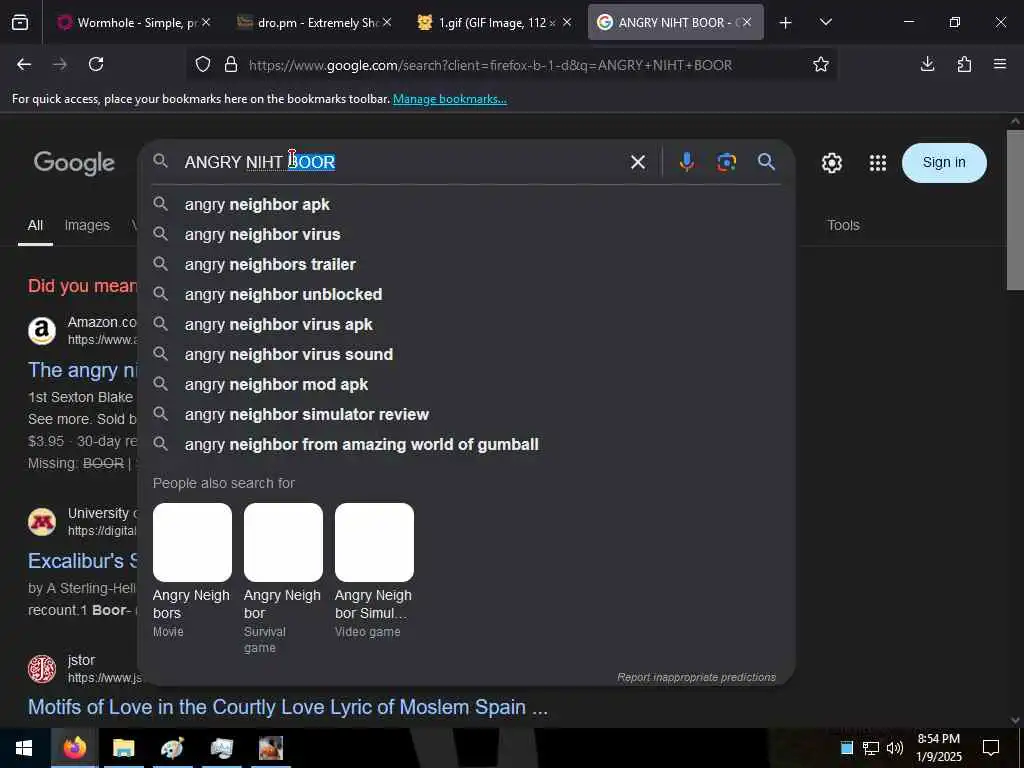
Task: Close the ANGRY NIHT BOOR tab
Action: coord(747,23)
